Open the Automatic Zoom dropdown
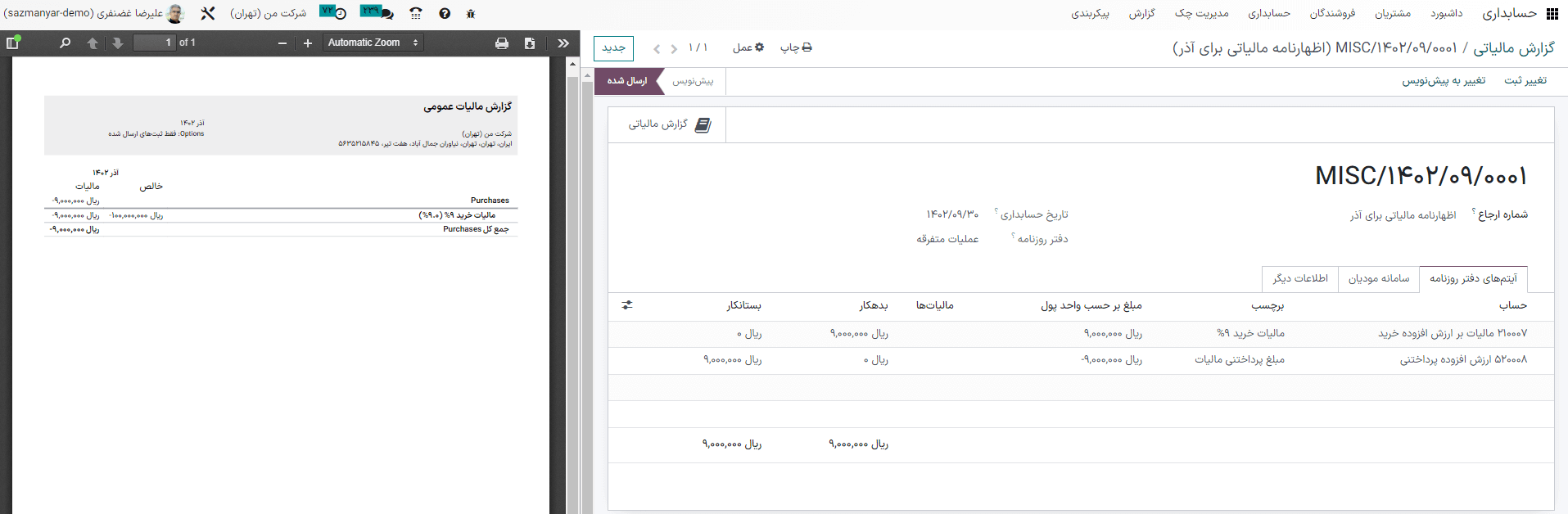 (x=373, y=43)
